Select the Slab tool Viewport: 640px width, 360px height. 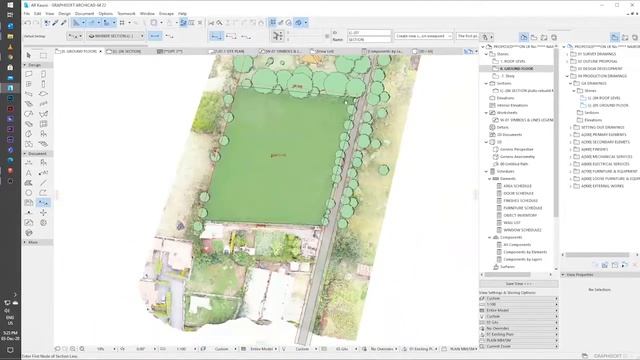[x=43, y=94]
